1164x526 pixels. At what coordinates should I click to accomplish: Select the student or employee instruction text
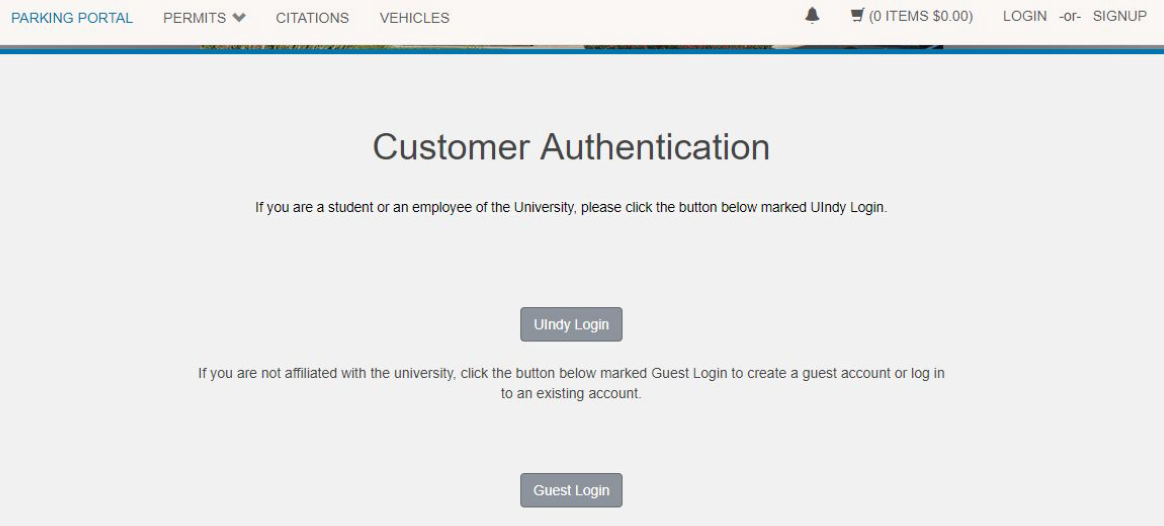571,208
